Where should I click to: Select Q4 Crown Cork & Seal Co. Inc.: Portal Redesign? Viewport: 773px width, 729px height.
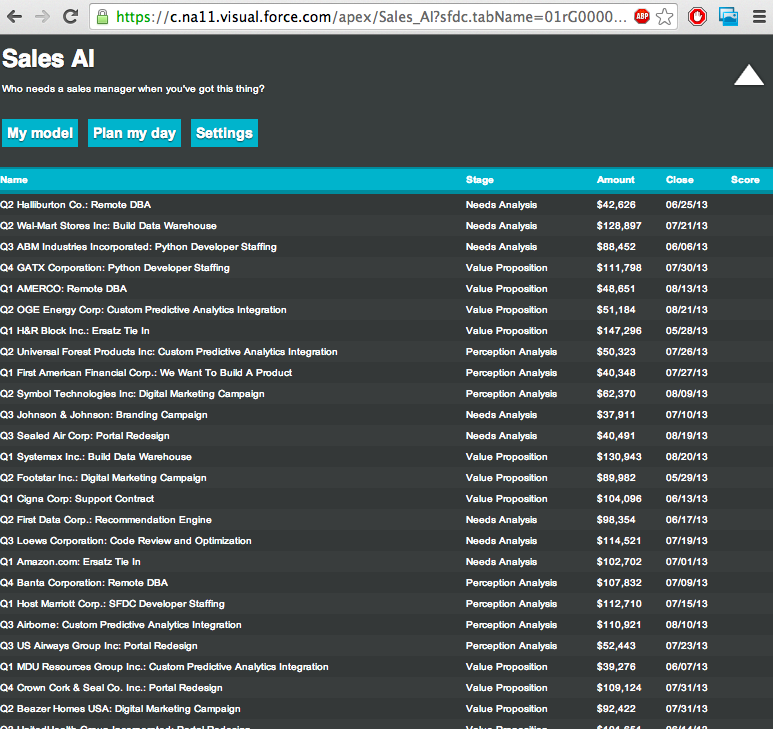111,688
